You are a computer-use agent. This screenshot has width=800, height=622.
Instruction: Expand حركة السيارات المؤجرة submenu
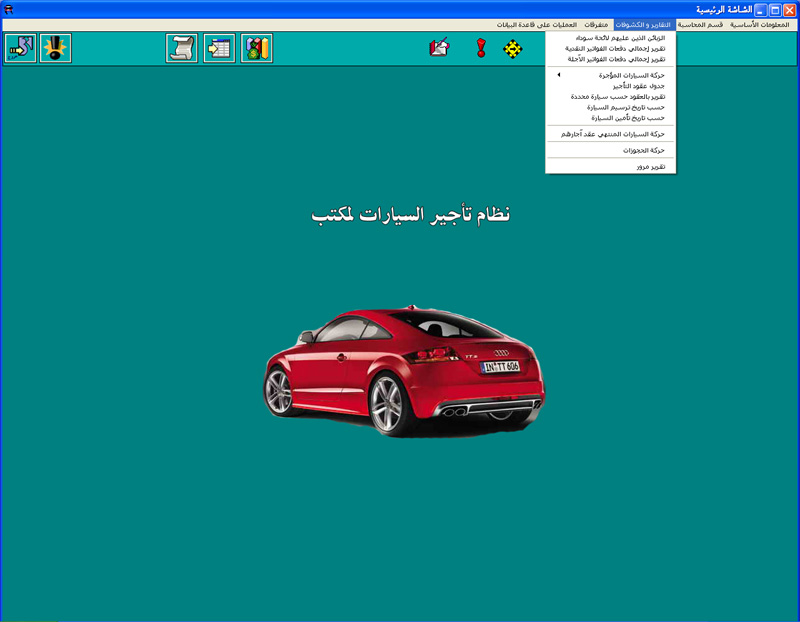click(x=611, y=75)
